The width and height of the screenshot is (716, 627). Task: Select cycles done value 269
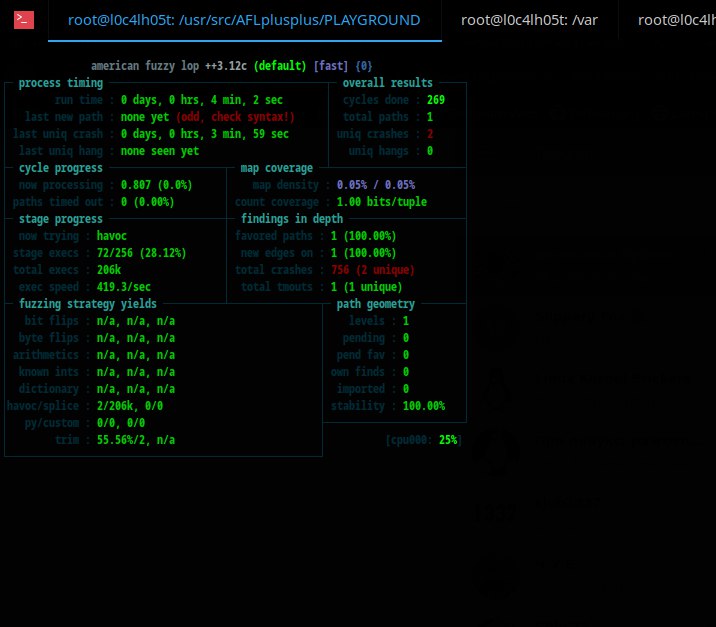[436, 100]
